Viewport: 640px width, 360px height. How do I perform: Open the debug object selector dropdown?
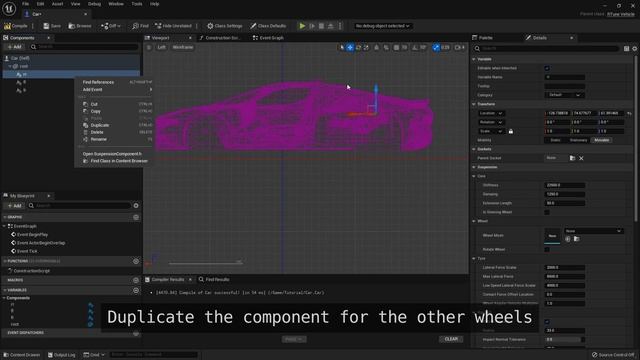tap(382, 26)
